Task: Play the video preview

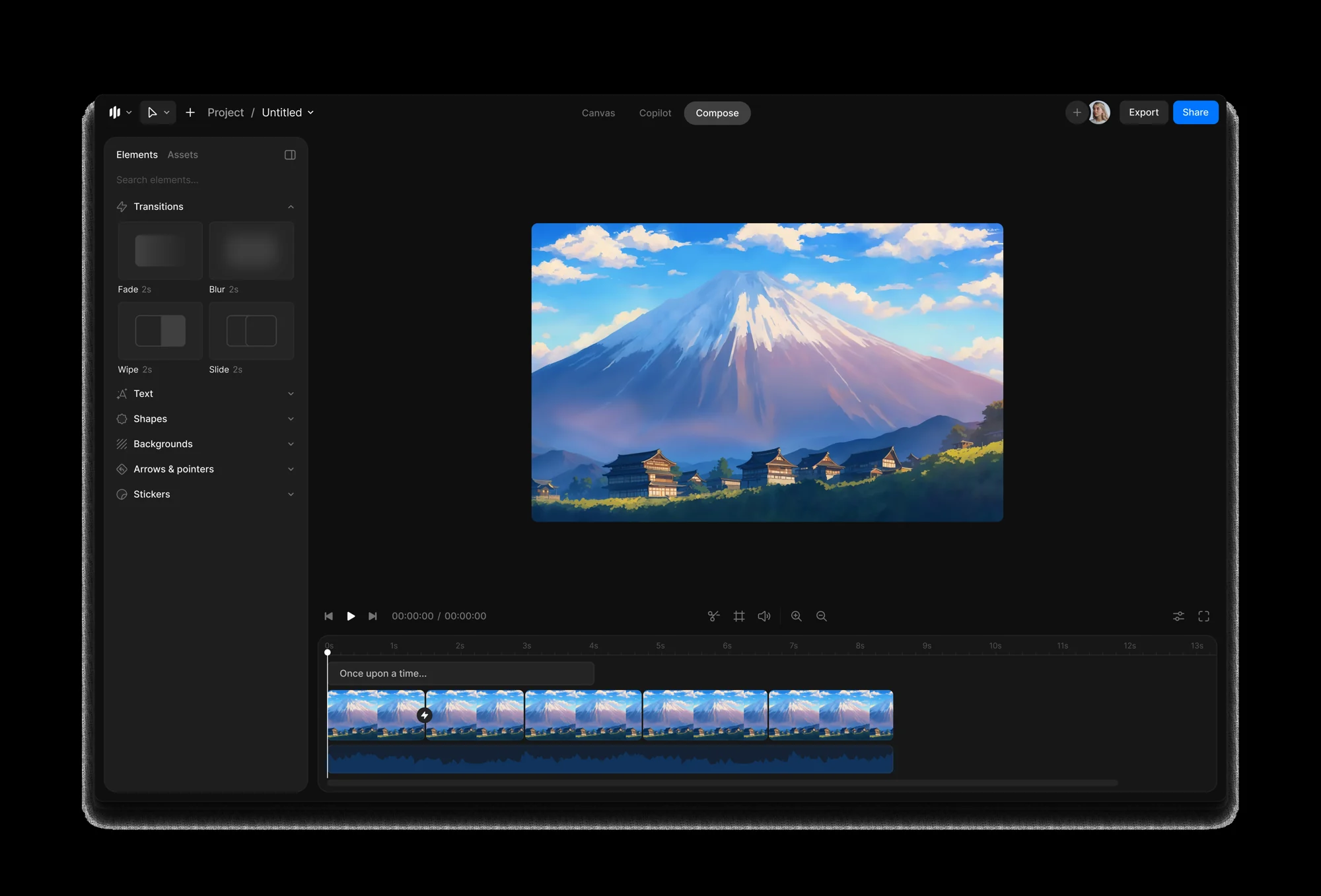Action: (351, 616)
